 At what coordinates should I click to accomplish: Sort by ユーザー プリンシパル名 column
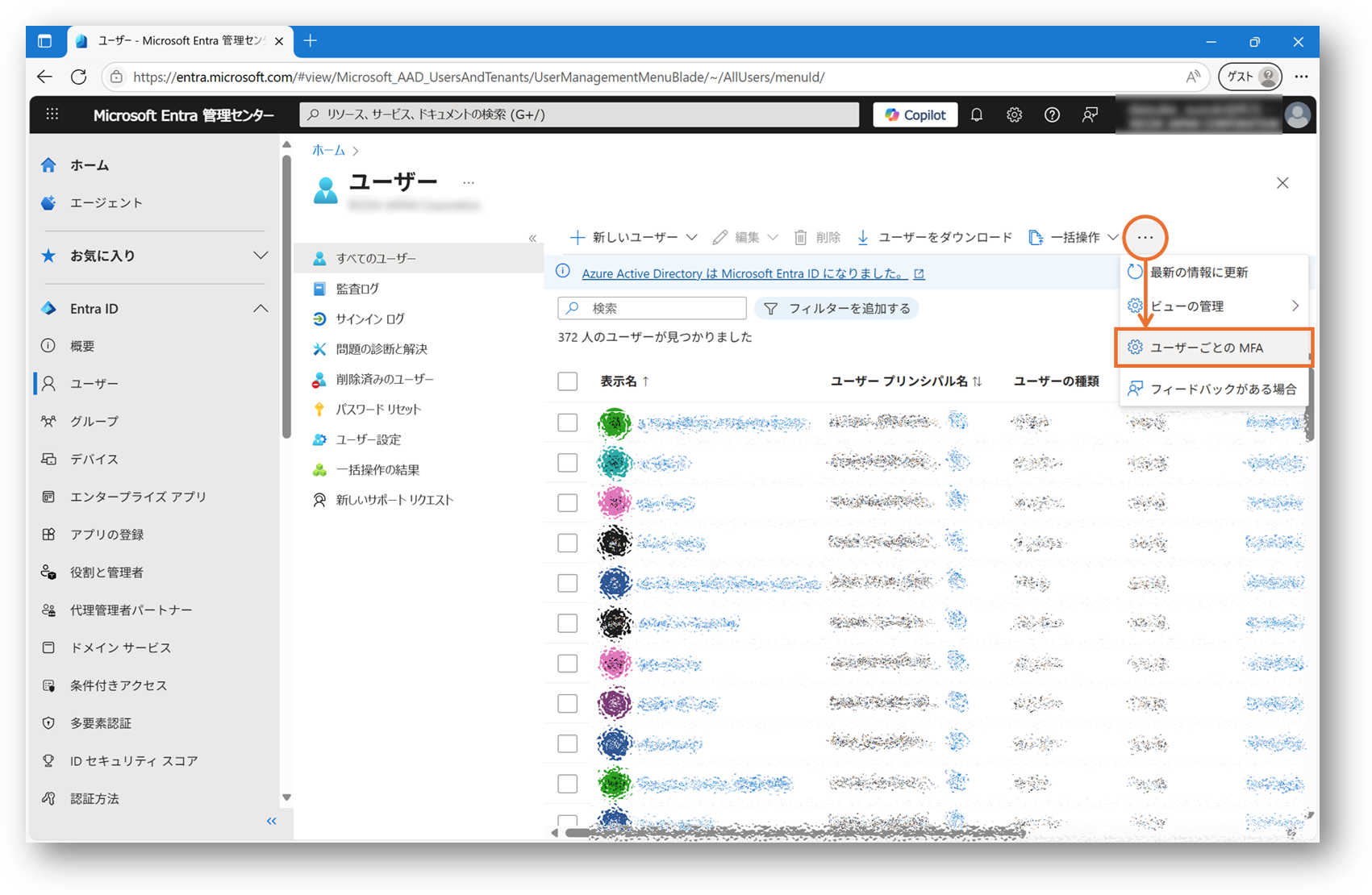click(906, 381)
